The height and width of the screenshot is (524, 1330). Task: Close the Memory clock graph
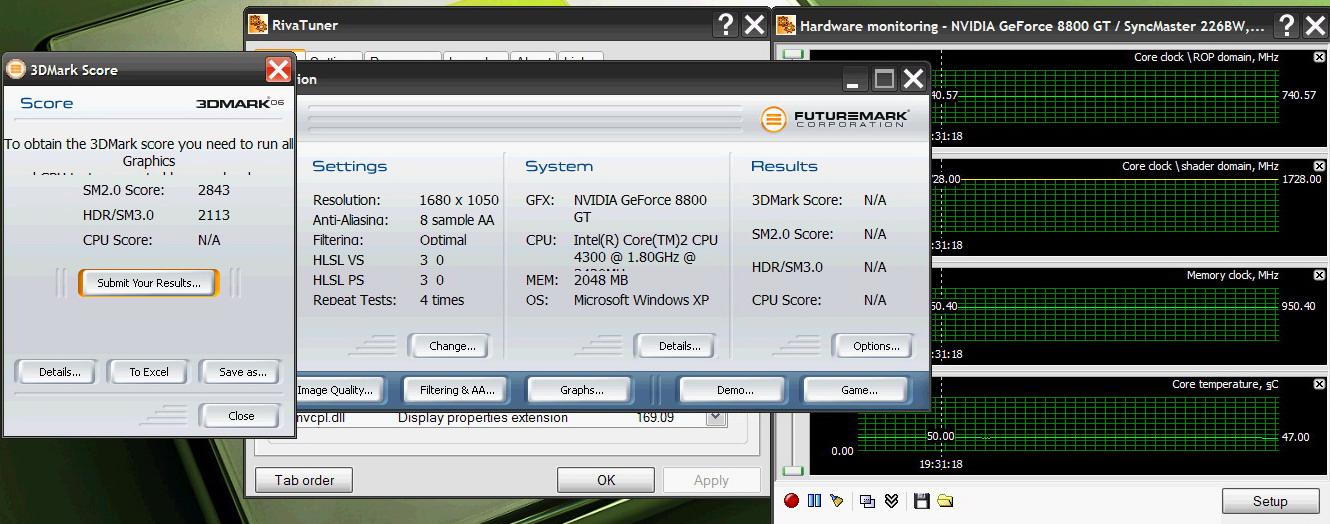1318,276
